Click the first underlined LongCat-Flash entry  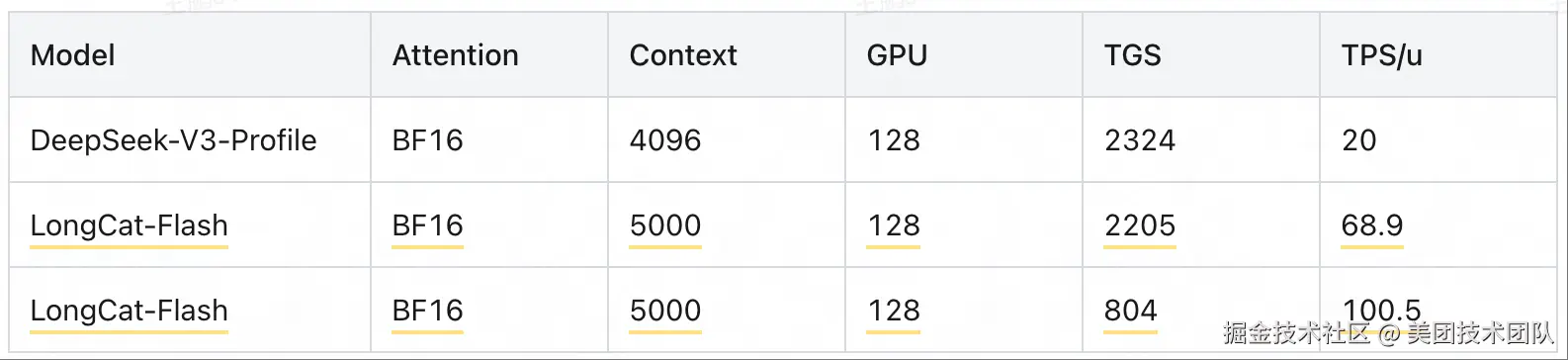click(130, 226)
